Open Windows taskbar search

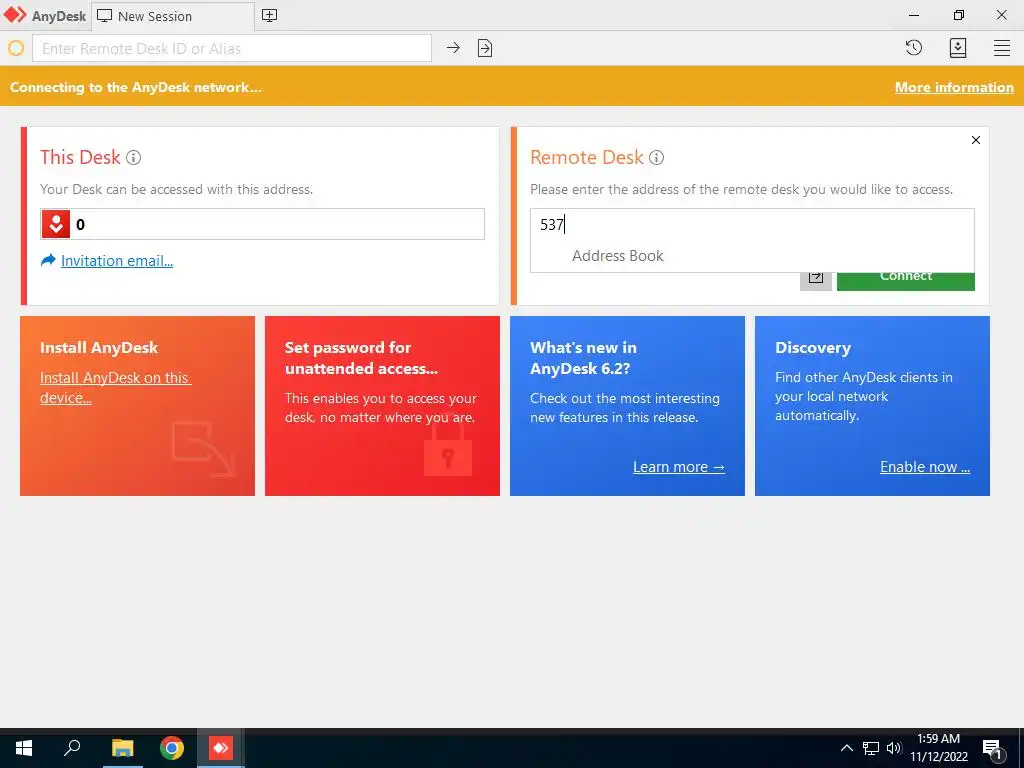72,748
